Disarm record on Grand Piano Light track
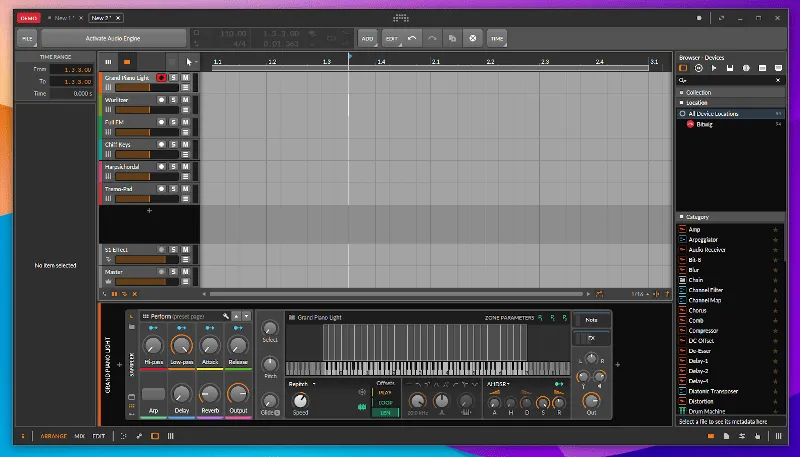This screenshot has width=800, height=457. (161, 78)
